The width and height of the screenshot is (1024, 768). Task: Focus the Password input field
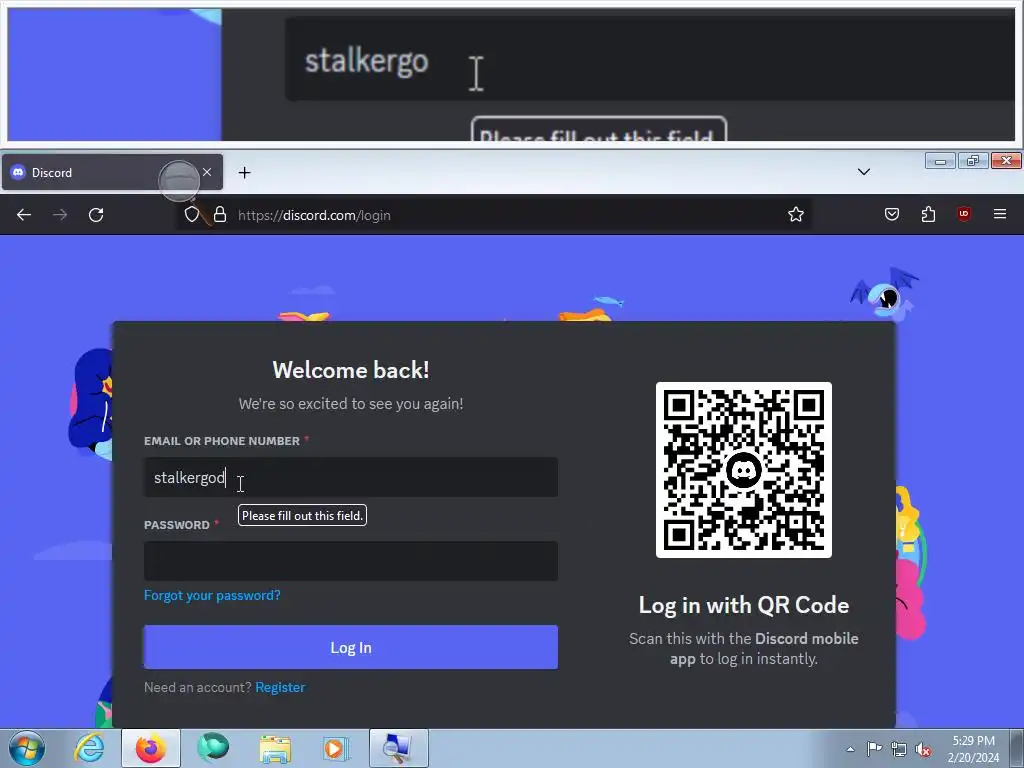tap(351, 561)
